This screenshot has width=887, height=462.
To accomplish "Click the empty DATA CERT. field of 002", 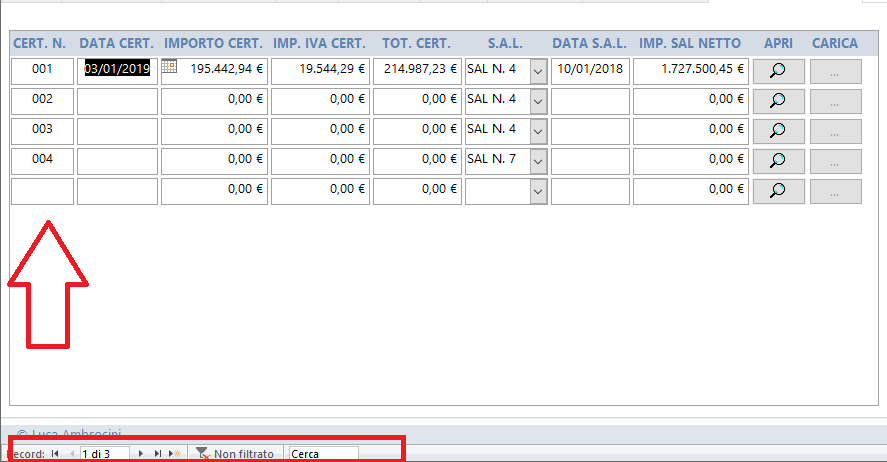I will pyautogui.click(x=117, y=101).
